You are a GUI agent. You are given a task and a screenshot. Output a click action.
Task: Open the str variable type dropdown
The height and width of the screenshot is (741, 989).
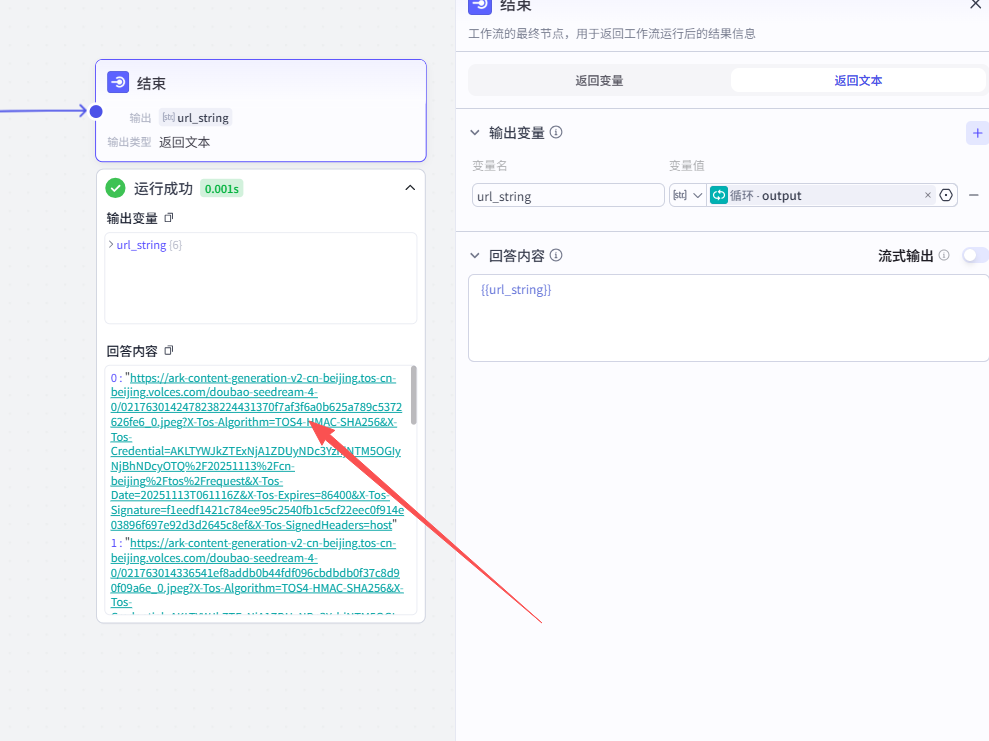[688, 196]
